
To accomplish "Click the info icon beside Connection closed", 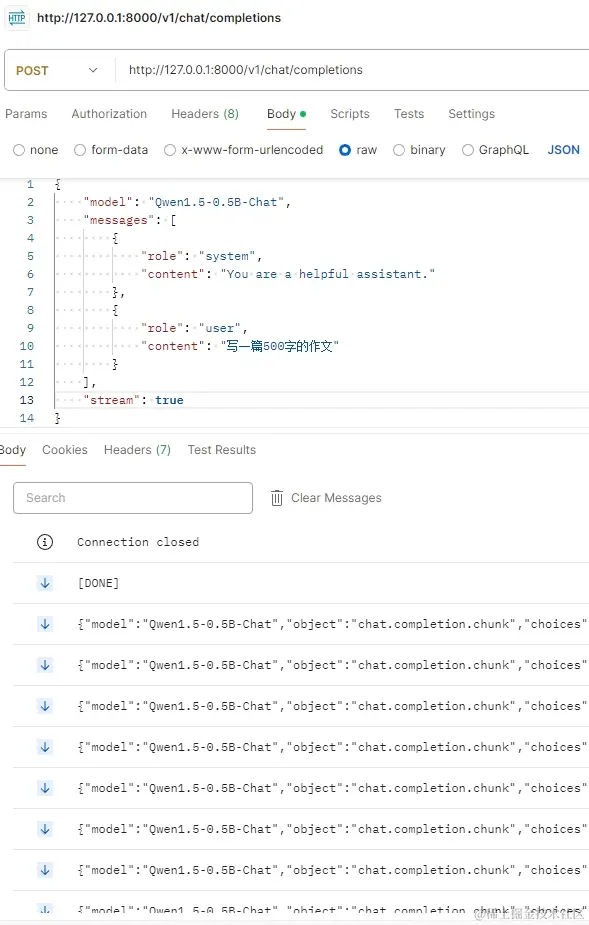I will (x=45, y=541).
